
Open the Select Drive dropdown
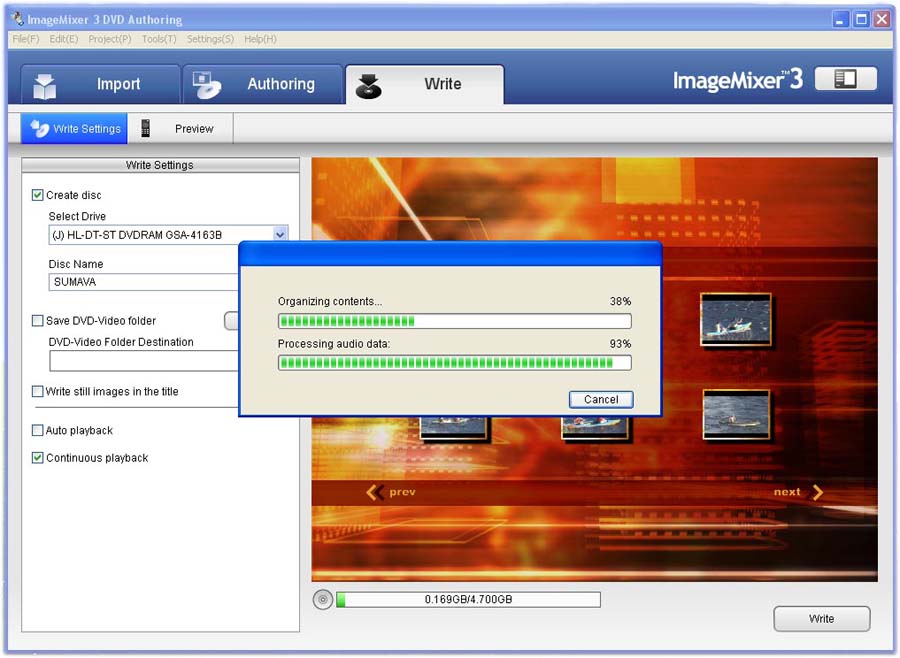[280, 235]
